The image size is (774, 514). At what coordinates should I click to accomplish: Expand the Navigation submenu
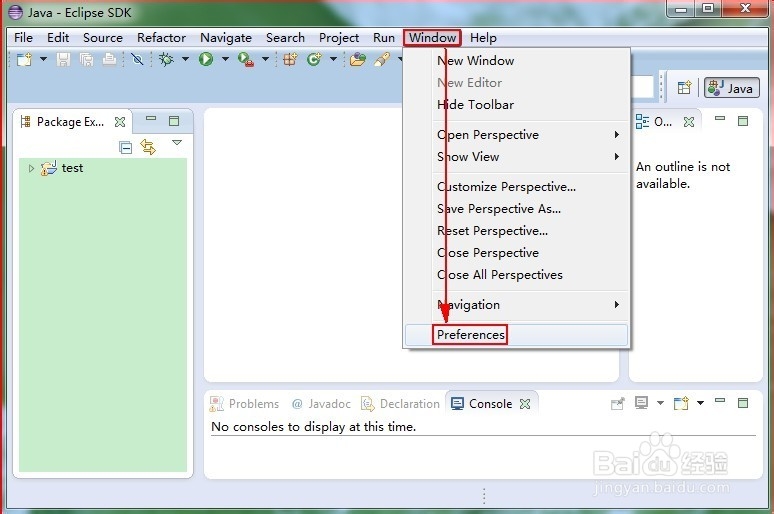pyautogui.click(x=516, y=305)
